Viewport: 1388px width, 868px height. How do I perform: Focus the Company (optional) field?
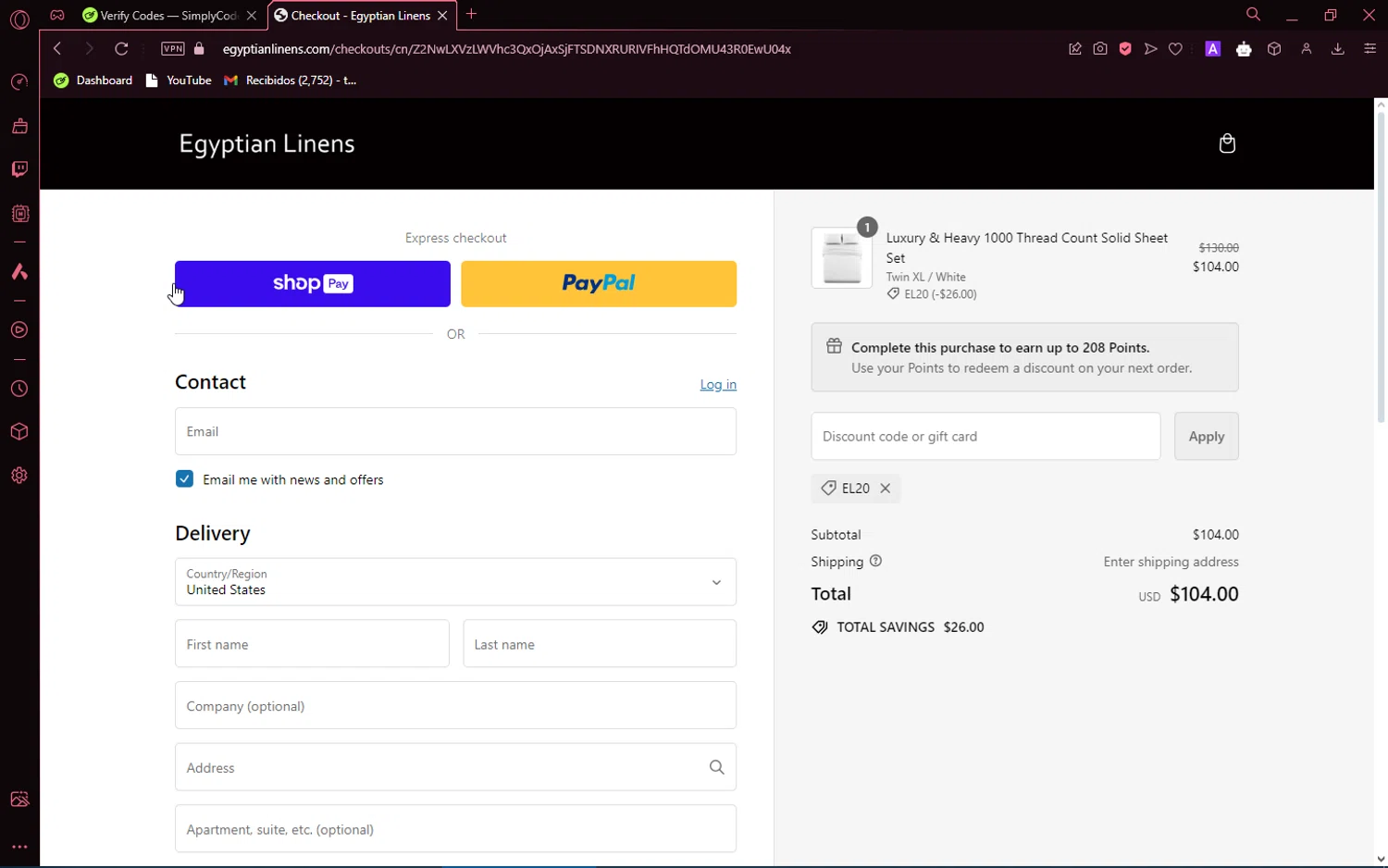(455, 706)
